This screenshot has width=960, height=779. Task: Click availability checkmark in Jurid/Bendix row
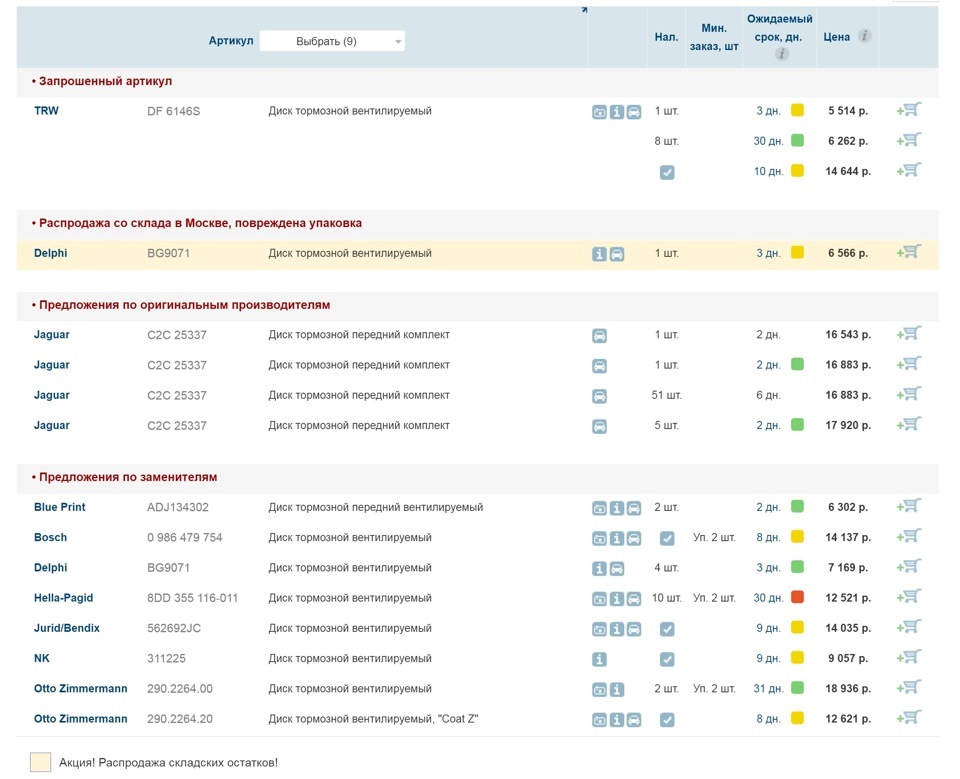[x=667, y=630]
